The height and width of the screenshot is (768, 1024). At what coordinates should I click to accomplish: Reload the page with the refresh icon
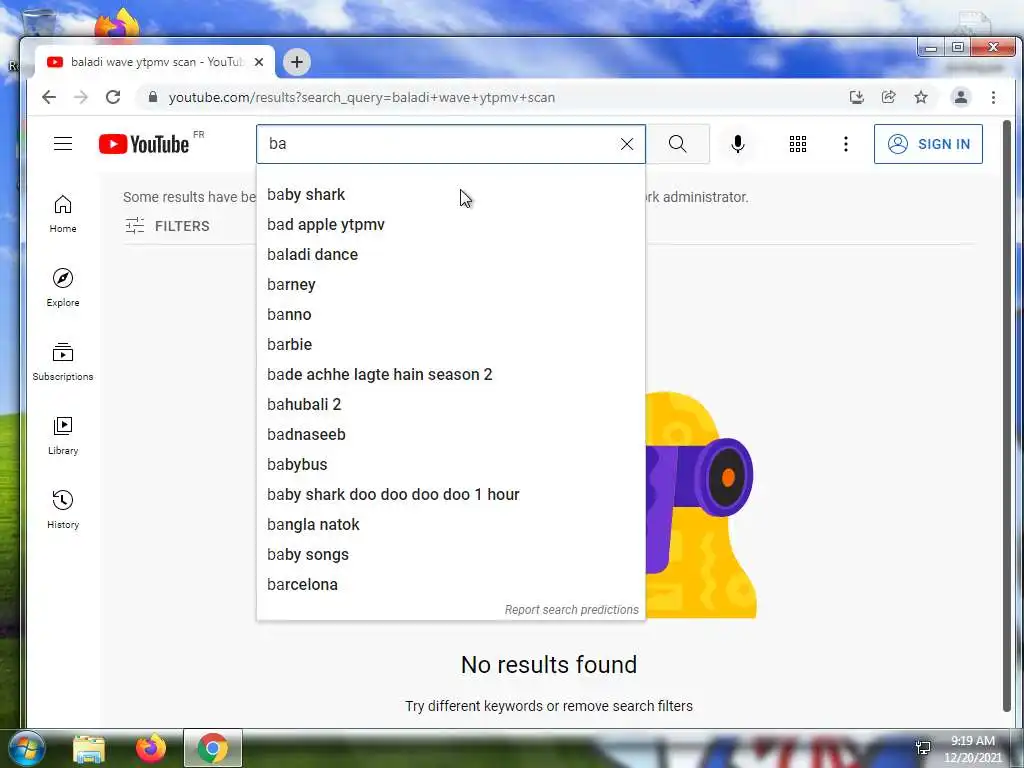tap(113, 97)
